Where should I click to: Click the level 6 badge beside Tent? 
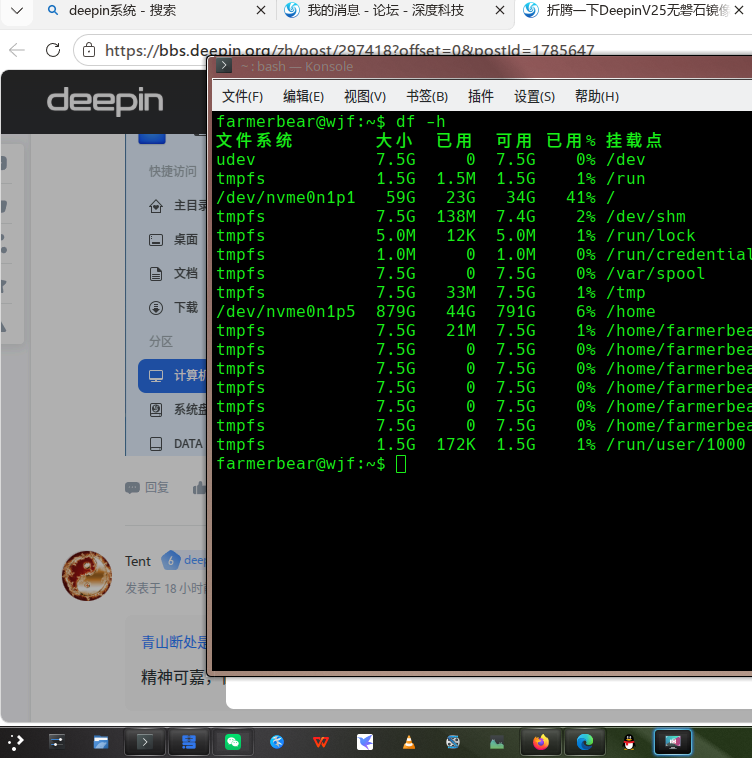(x=170, y=561)
